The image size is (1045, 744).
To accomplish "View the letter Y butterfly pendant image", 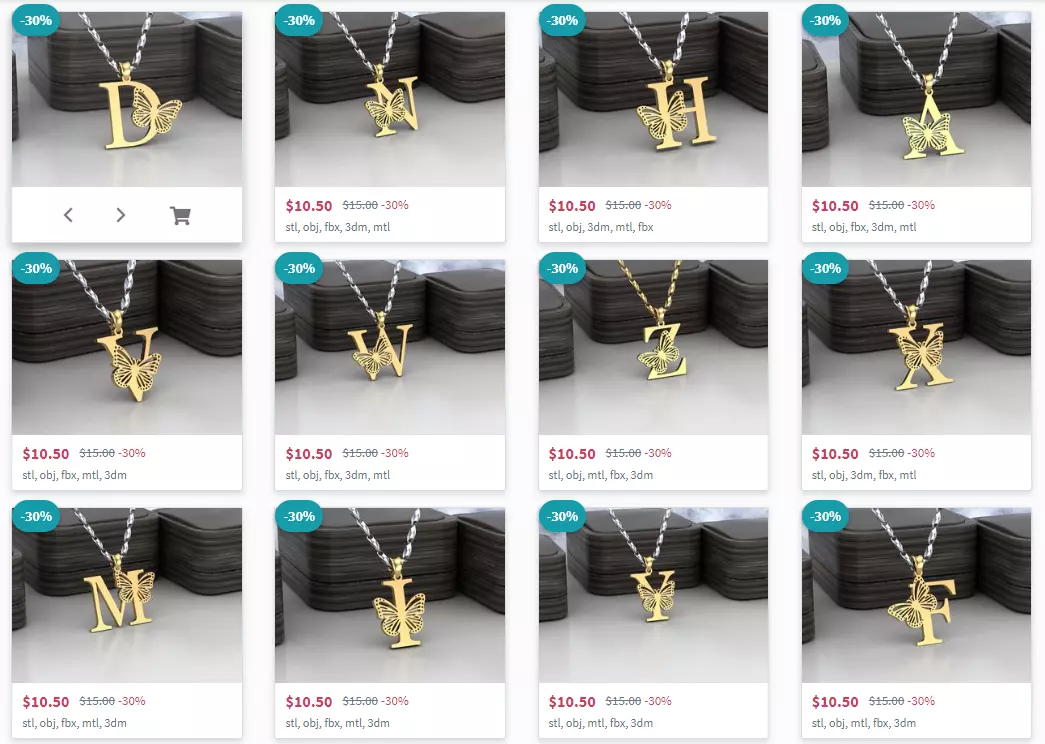I will tap(653, 595).
